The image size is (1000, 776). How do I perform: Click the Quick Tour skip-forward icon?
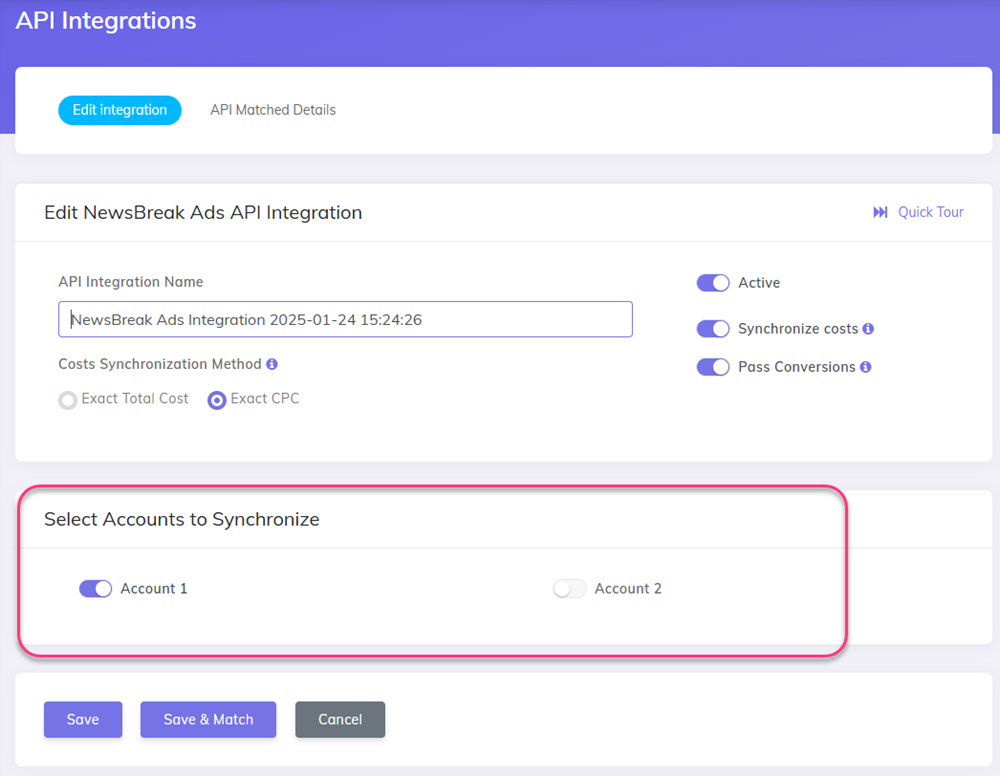click(x=880, y=212)
